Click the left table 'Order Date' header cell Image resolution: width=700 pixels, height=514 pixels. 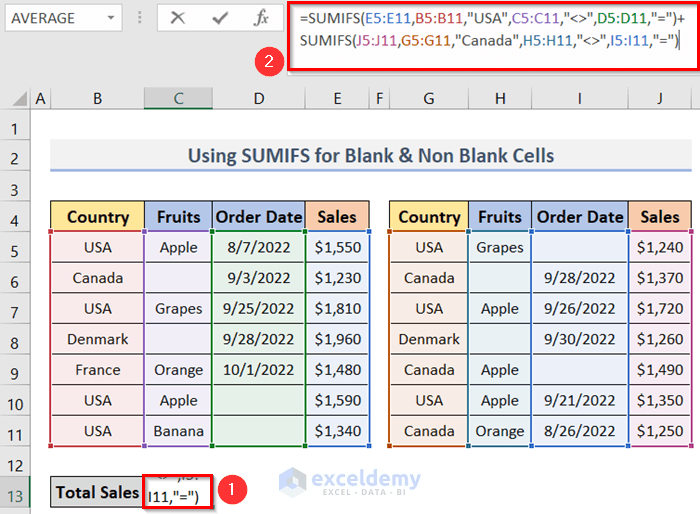(259, 217)
